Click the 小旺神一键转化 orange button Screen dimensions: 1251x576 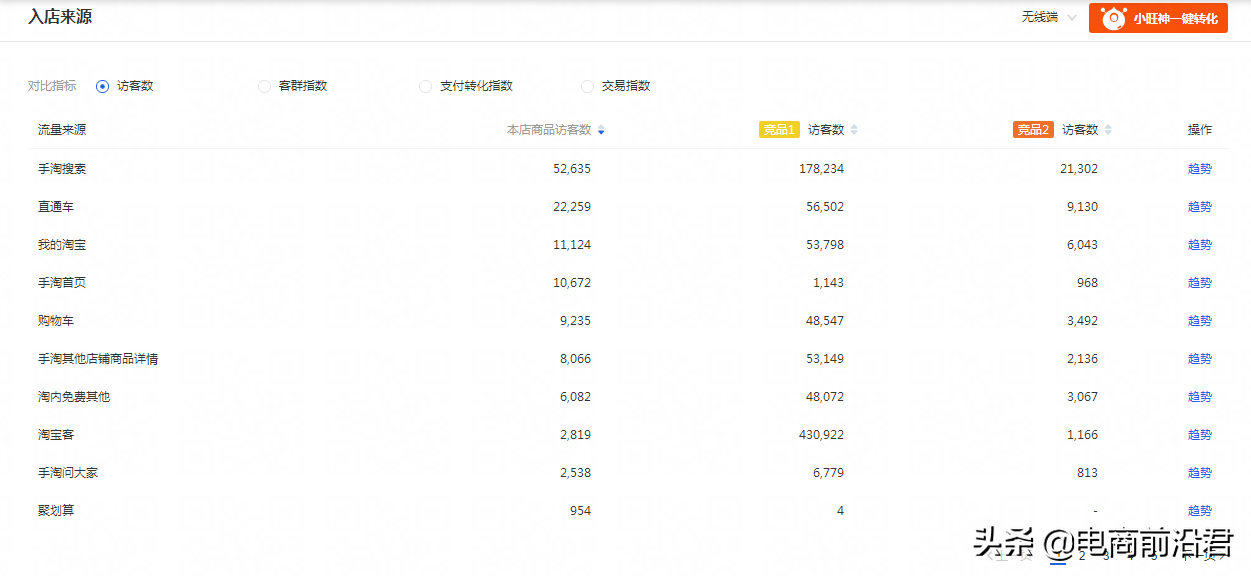coord(1158,18)
